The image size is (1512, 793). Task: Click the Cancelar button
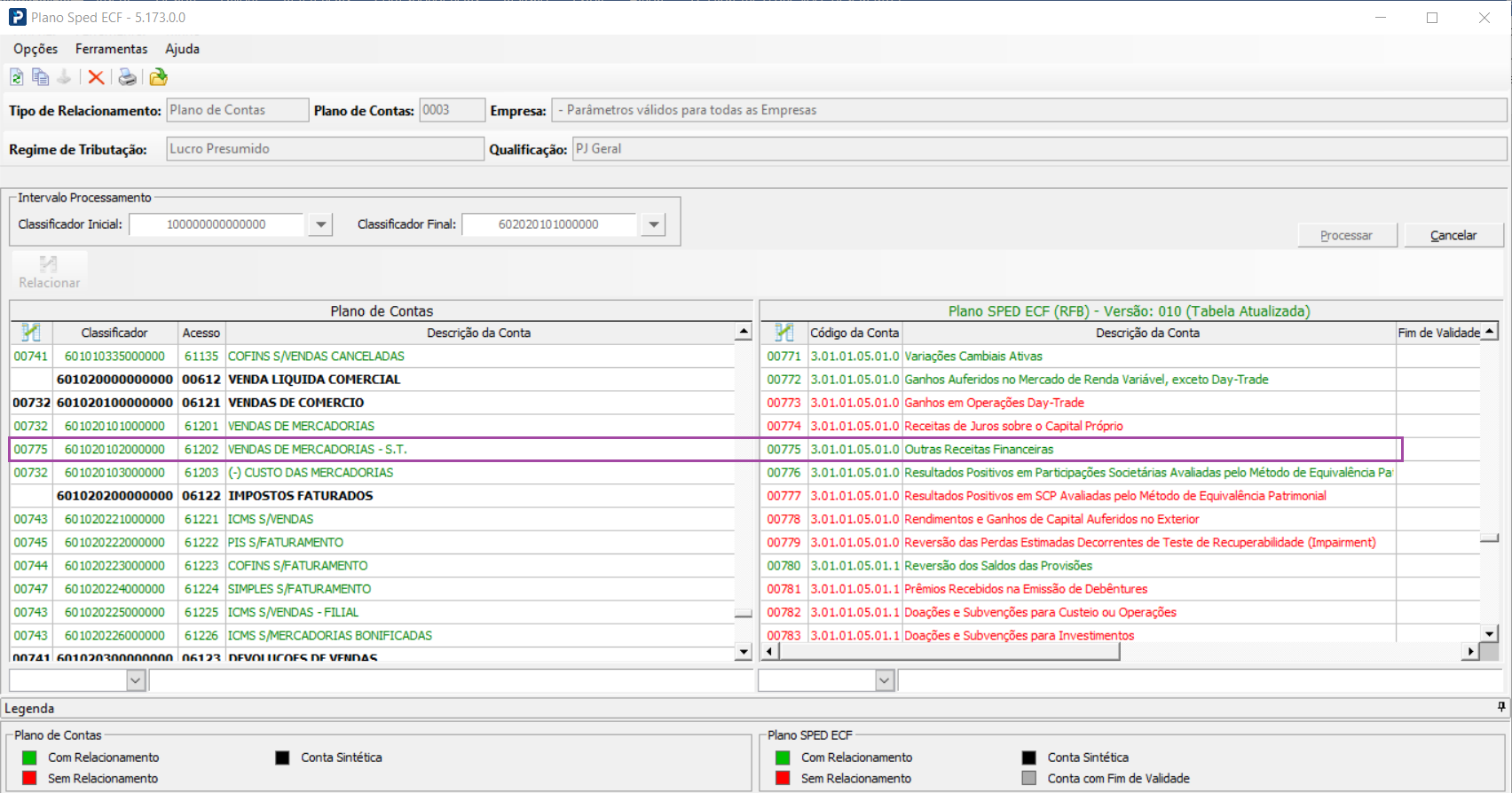click(1453, 235)
